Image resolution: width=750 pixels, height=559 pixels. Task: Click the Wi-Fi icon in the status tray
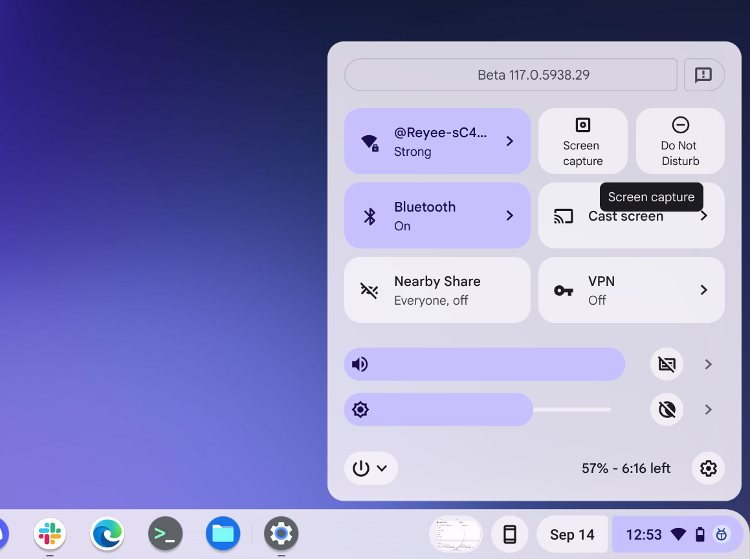[678, 534]
